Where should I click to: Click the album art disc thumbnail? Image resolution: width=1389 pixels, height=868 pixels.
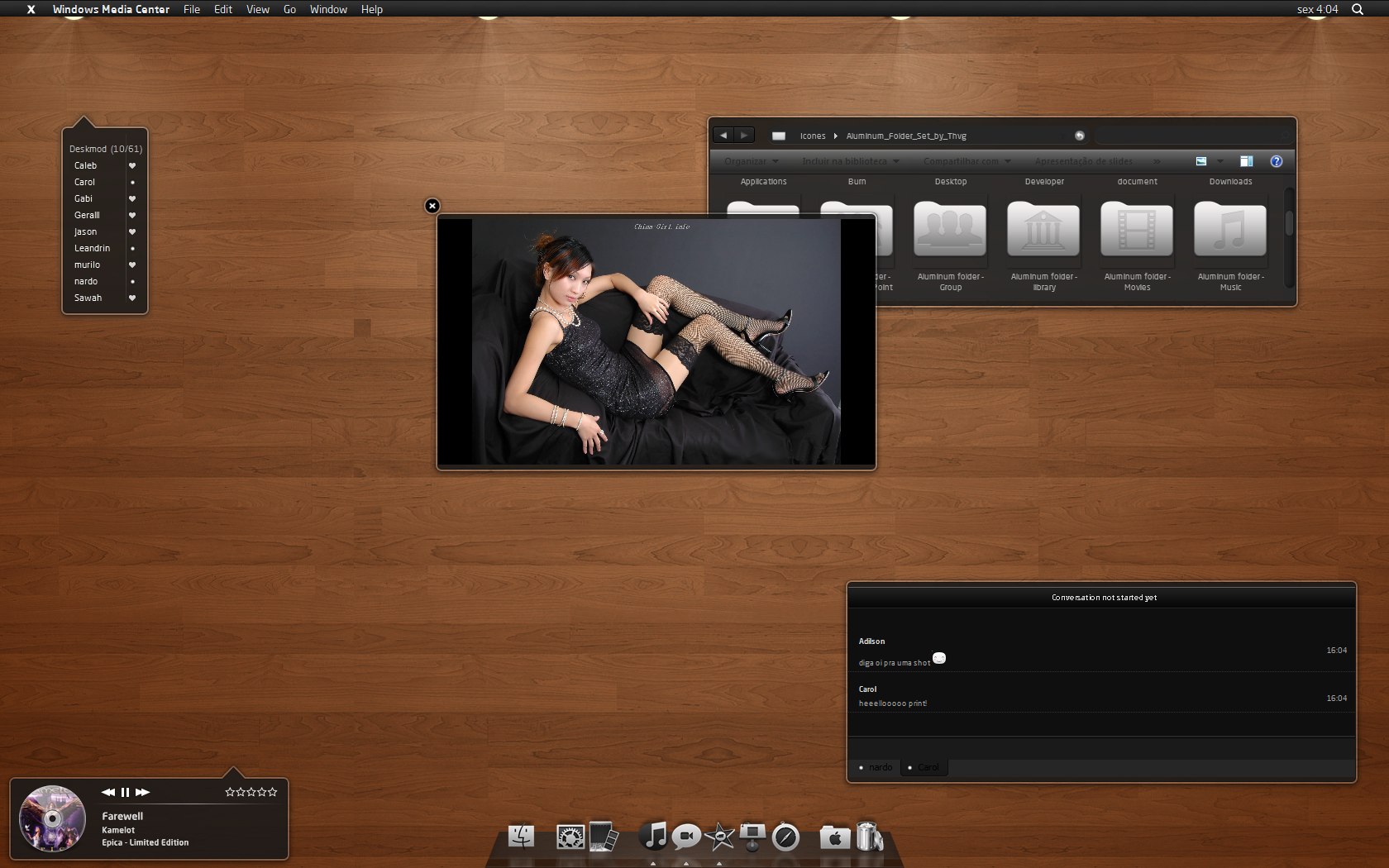point(52,818)
